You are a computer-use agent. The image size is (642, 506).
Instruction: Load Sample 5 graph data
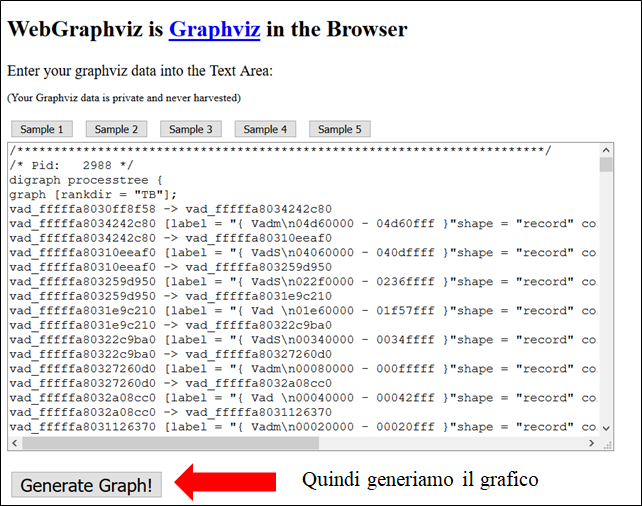[340, 129]
